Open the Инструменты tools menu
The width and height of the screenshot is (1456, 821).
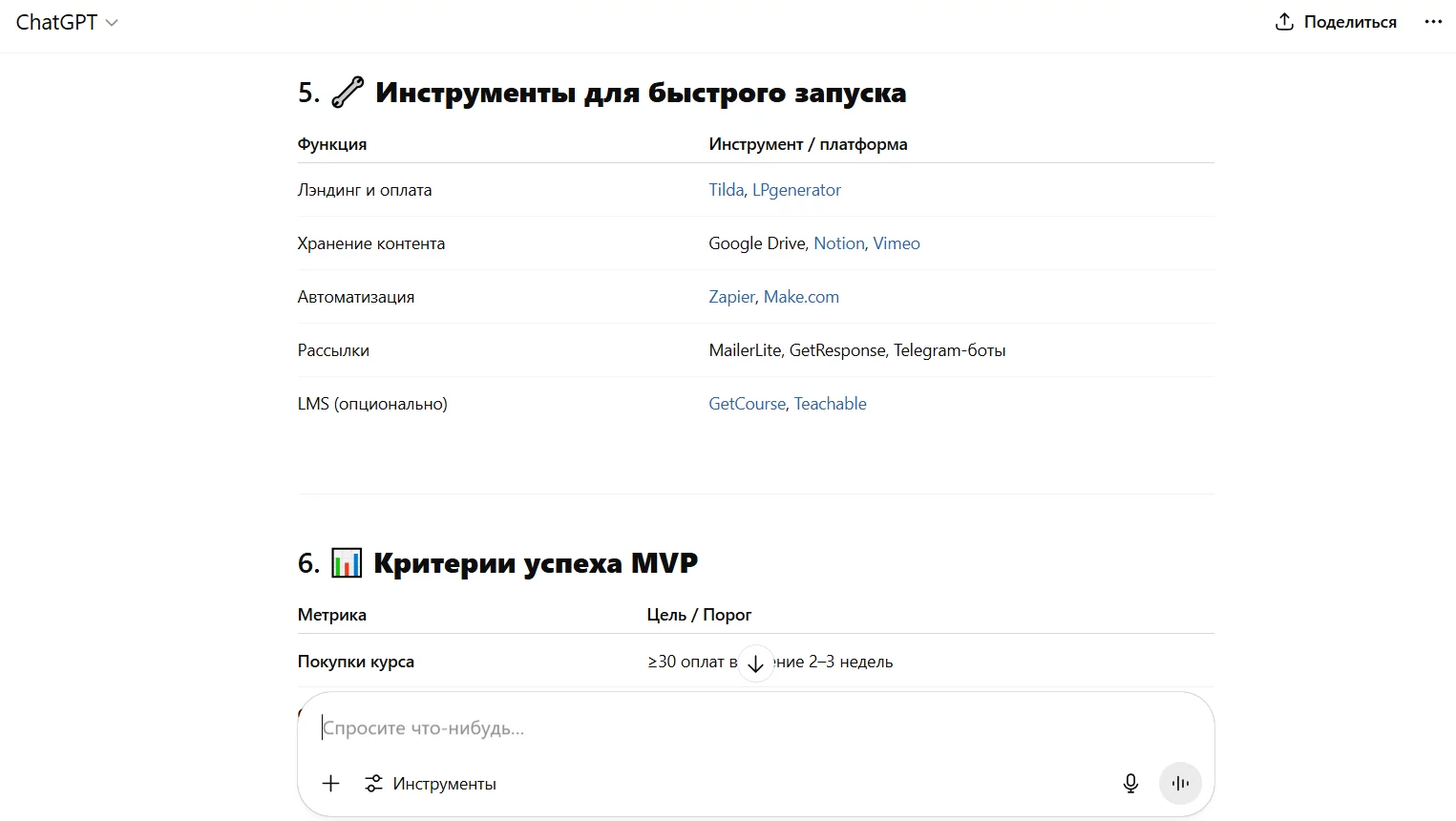click(431, 784)
